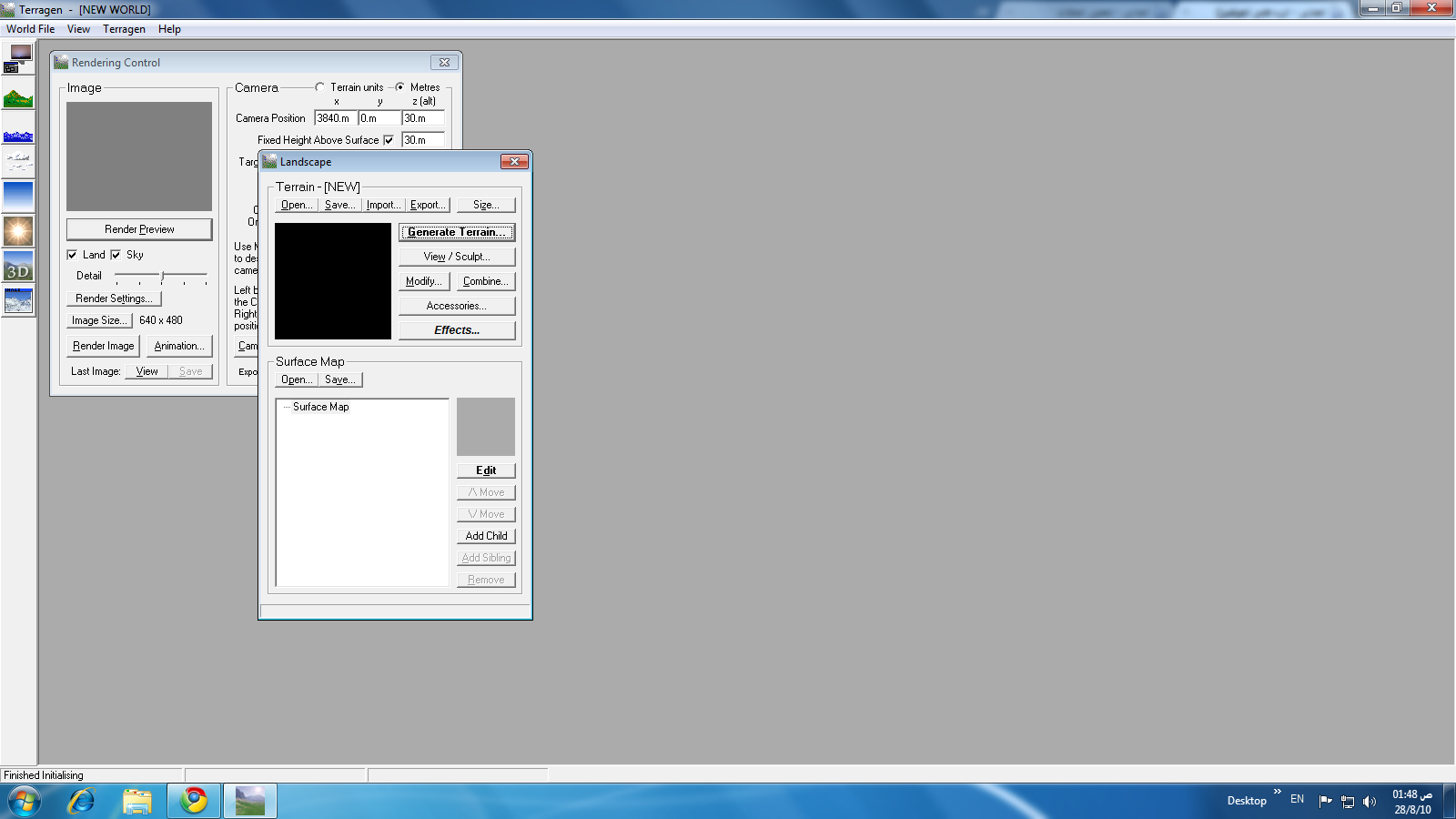Expand the Desktop toolbar chevron
Screen dimensions: 1456x819
[x=1278, y=792]
